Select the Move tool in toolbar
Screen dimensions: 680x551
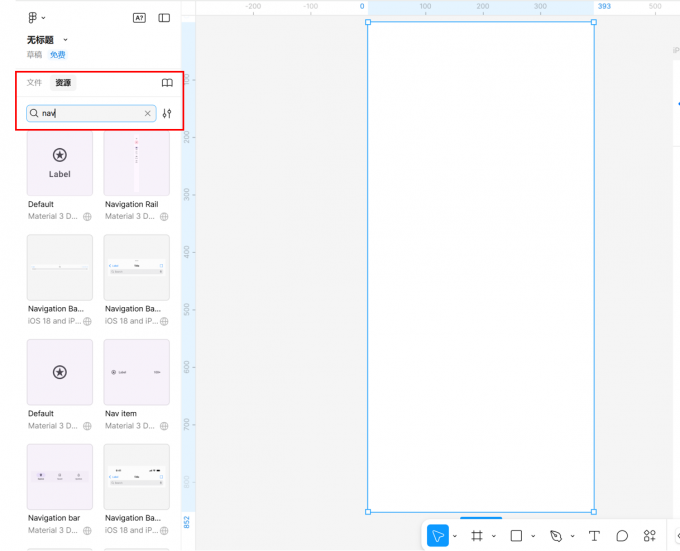[438, 536]
